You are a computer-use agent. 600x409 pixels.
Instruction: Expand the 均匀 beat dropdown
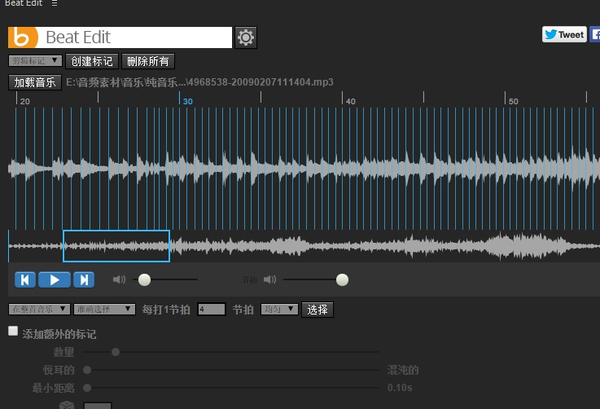pyautogui.click(x=279, y=309)
